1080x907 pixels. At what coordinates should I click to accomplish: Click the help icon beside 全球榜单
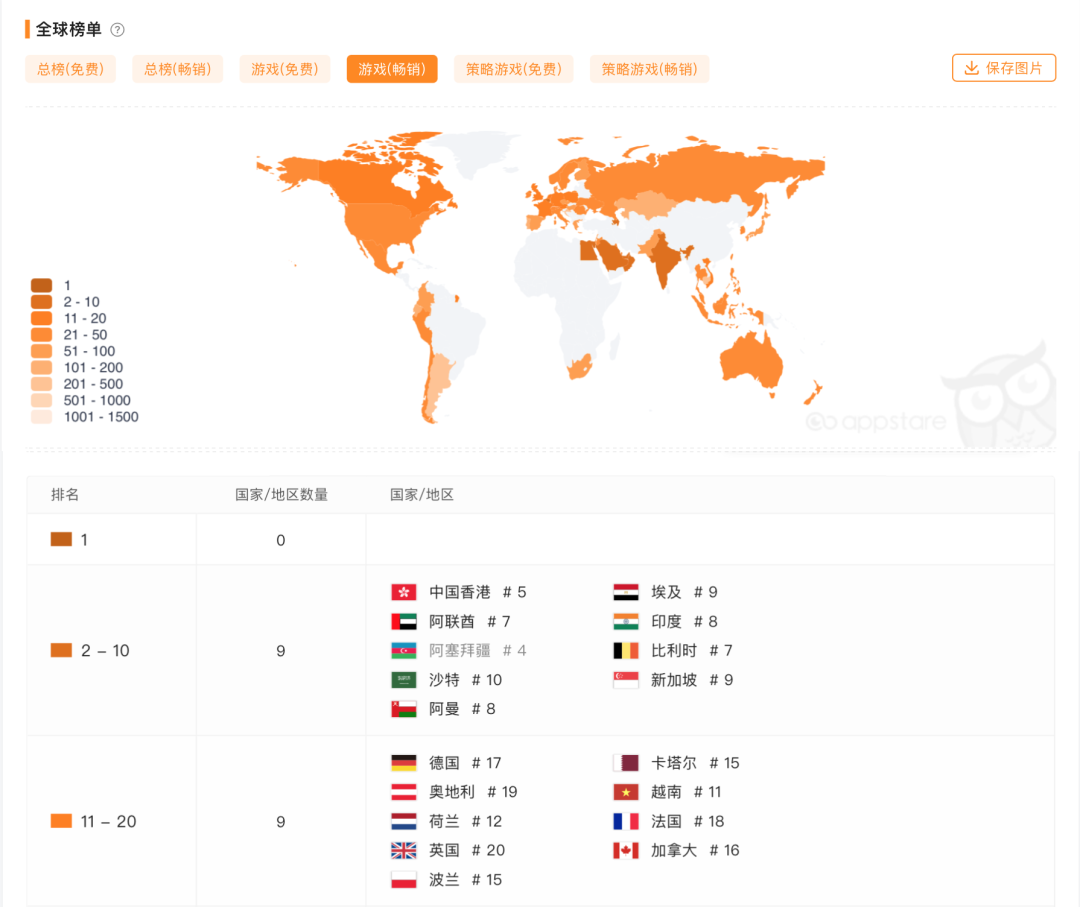coord(118,30)
